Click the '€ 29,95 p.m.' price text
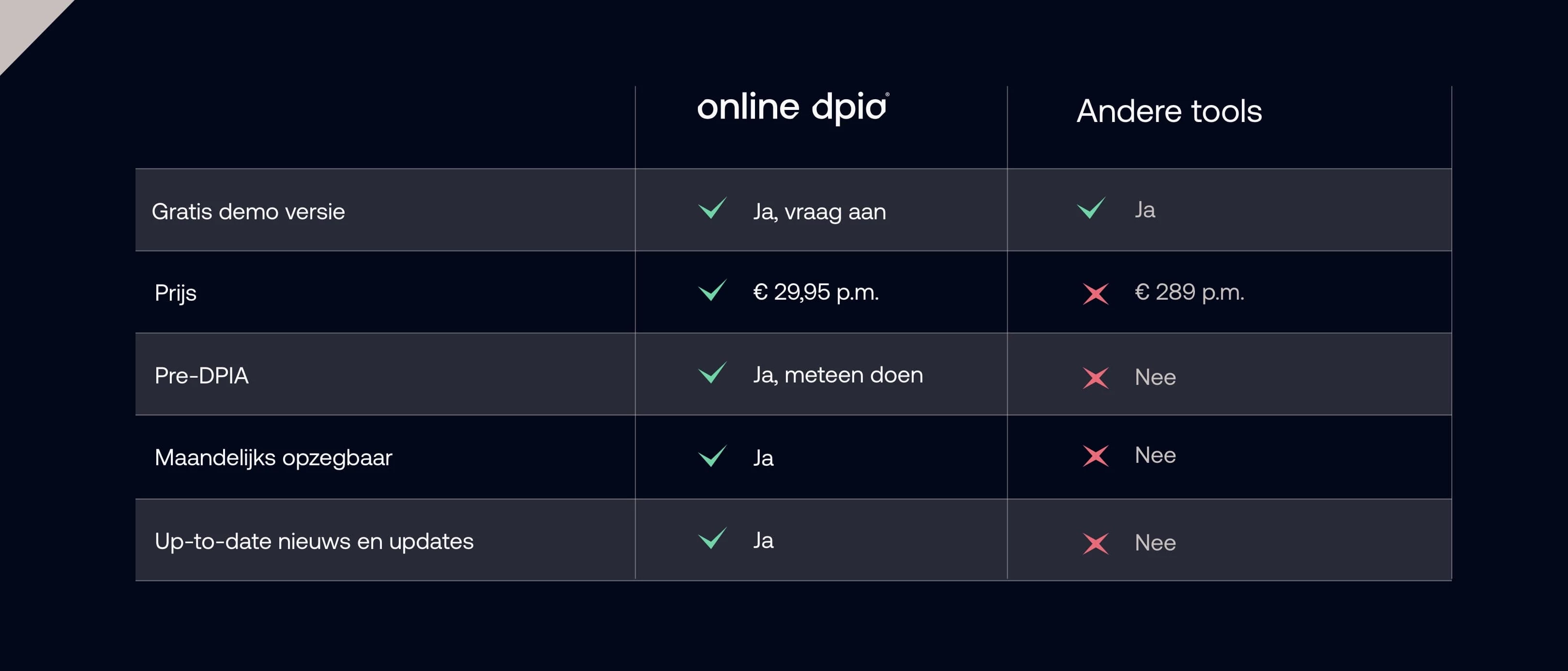Viewport: 1568px width, 671px height. (x=815, y=292)
